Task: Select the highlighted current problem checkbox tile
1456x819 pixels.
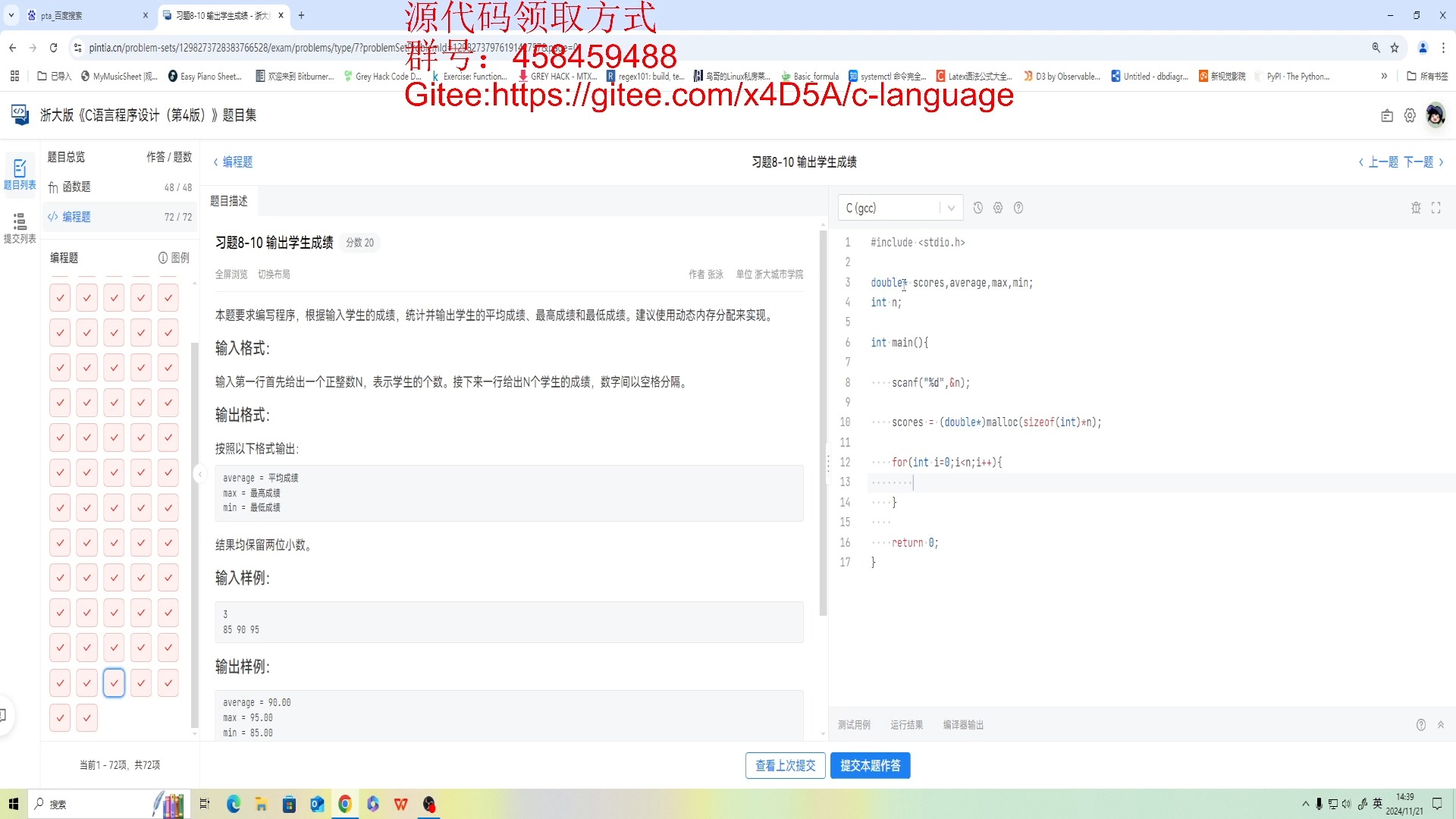Action: (x=114, y=682)
